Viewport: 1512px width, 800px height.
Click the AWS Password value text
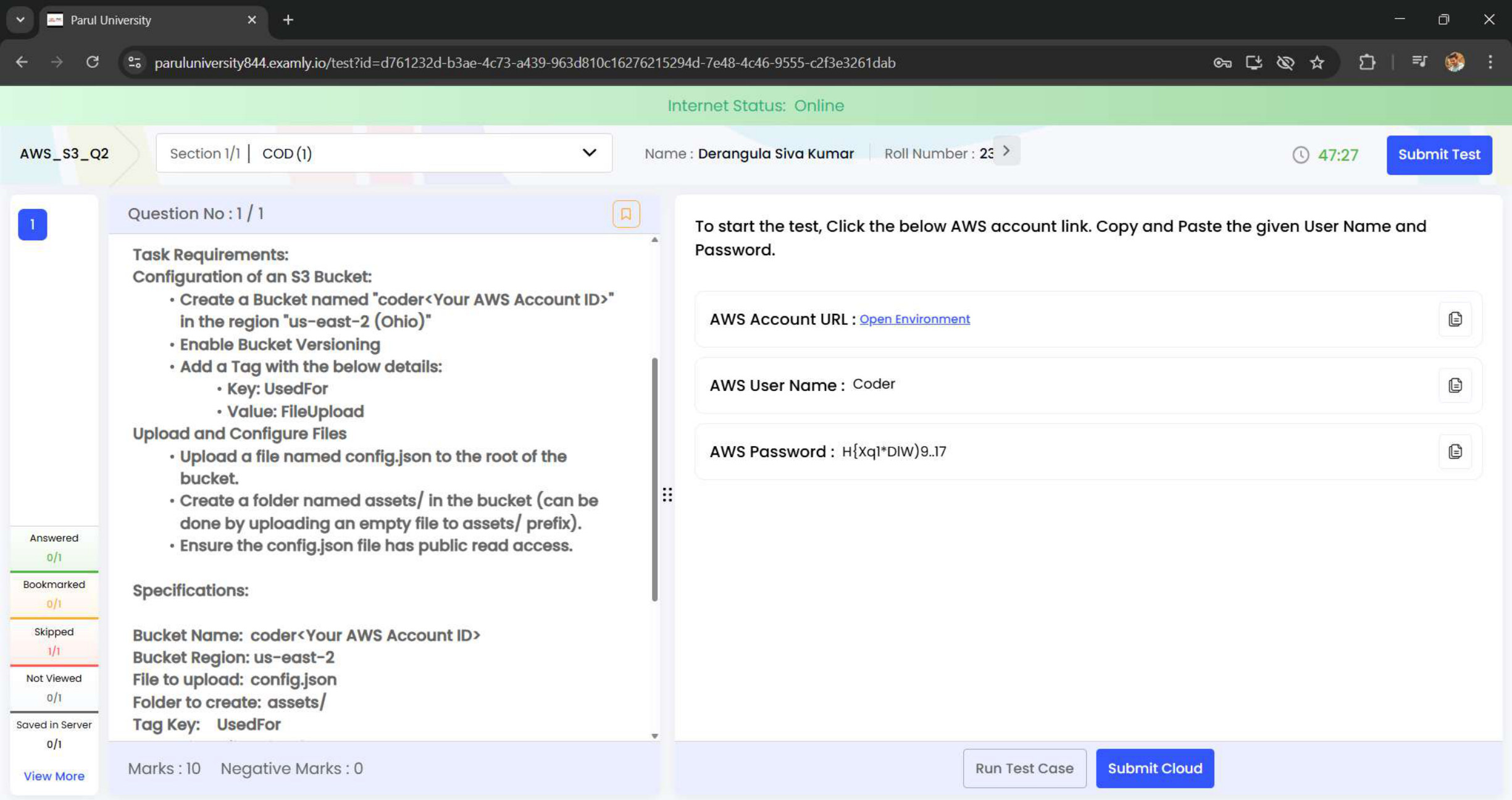tap(893, 452)
